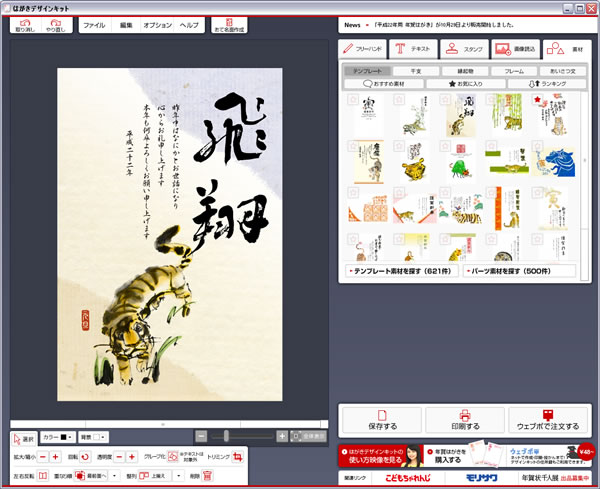Switch to 画像読込 tab

pyautogui.click(x=515, y=49)
